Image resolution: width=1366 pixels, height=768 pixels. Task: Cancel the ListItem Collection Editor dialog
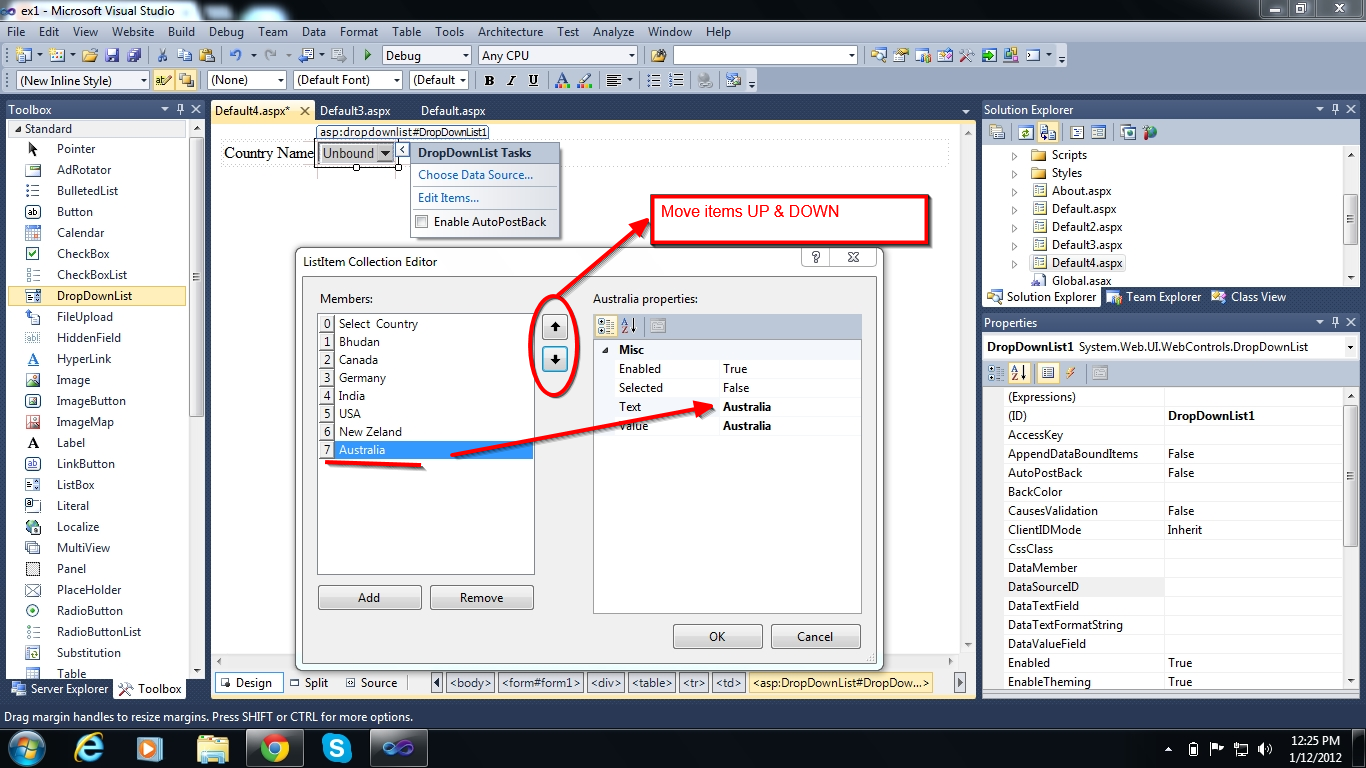(815, 637)
